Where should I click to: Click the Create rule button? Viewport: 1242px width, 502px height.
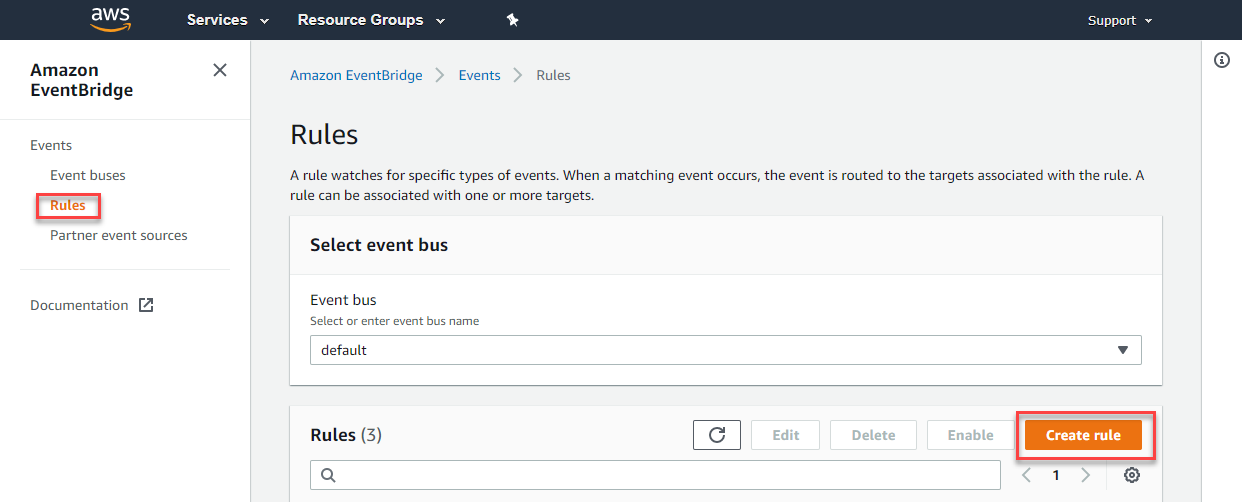pos(1083,435)
